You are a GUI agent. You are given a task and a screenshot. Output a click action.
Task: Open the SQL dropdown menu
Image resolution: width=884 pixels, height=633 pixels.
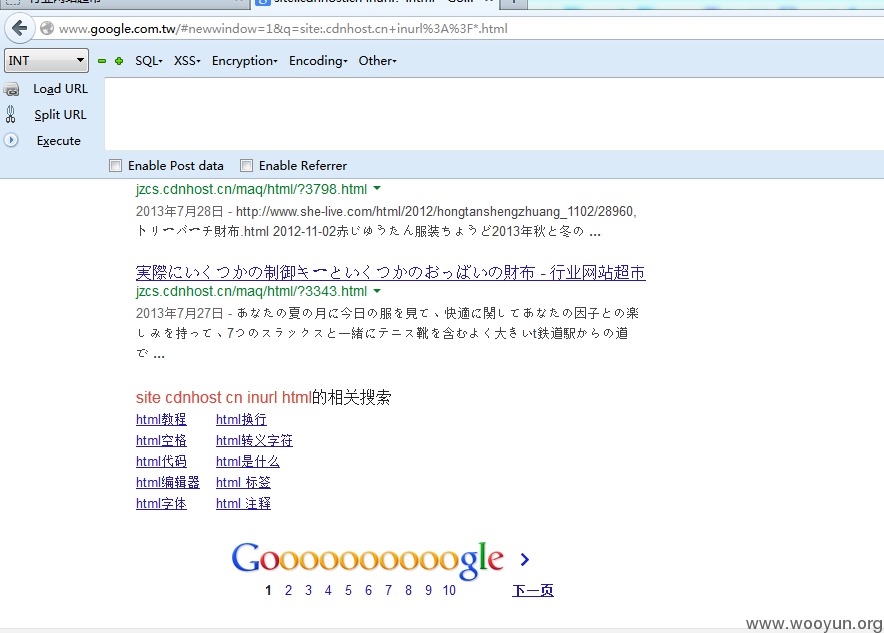pyautogui.click(x=149, y=61)
